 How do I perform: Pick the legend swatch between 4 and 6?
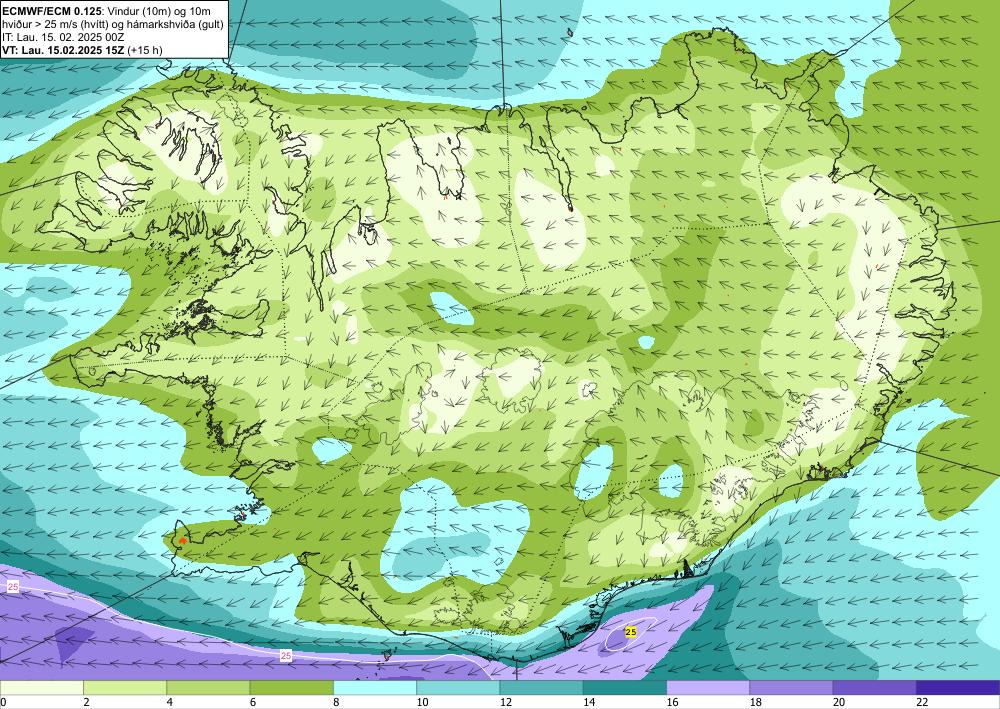tap(208, 687)
